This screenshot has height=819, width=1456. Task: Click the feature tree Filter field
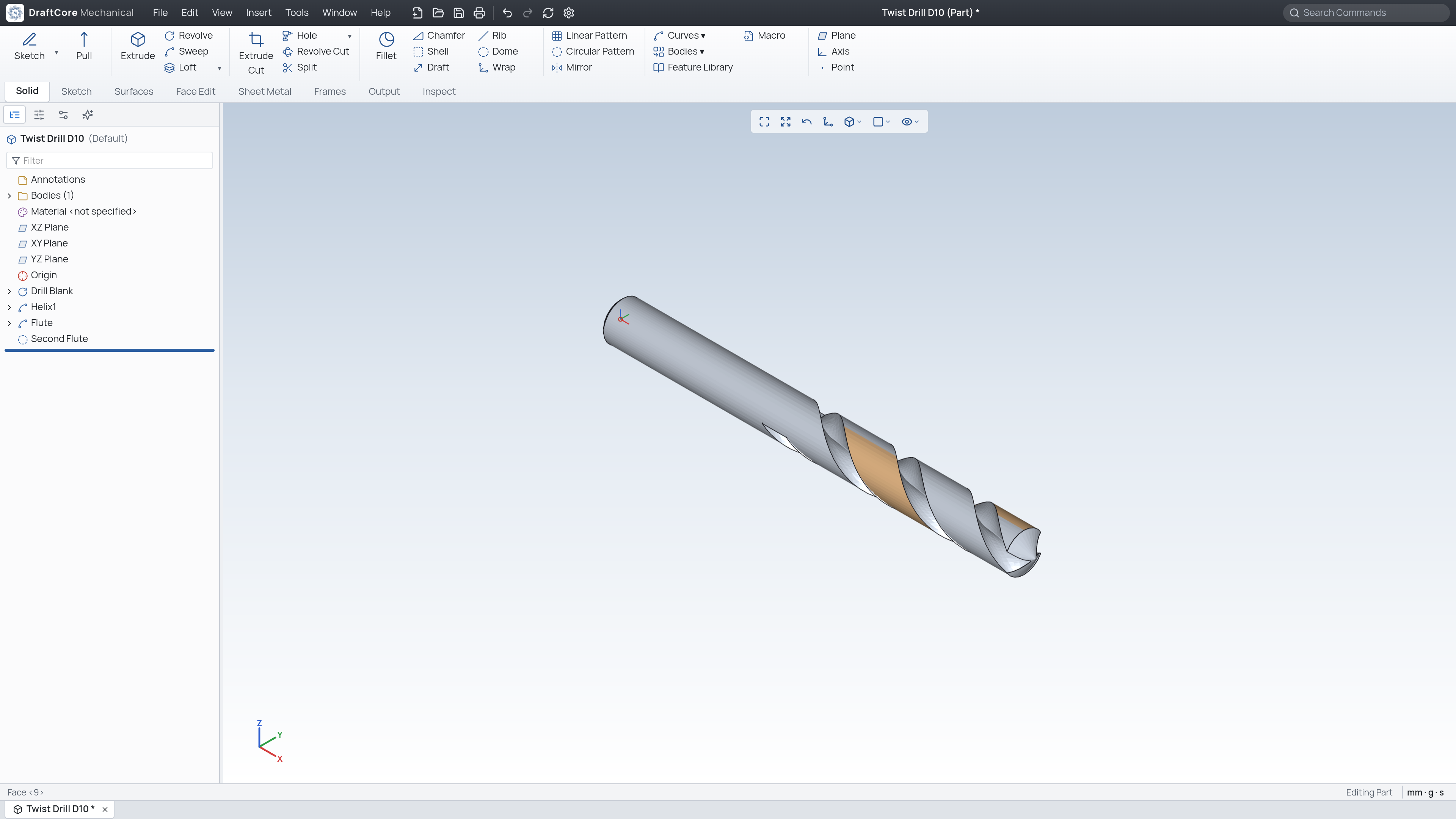pos(110,160)
